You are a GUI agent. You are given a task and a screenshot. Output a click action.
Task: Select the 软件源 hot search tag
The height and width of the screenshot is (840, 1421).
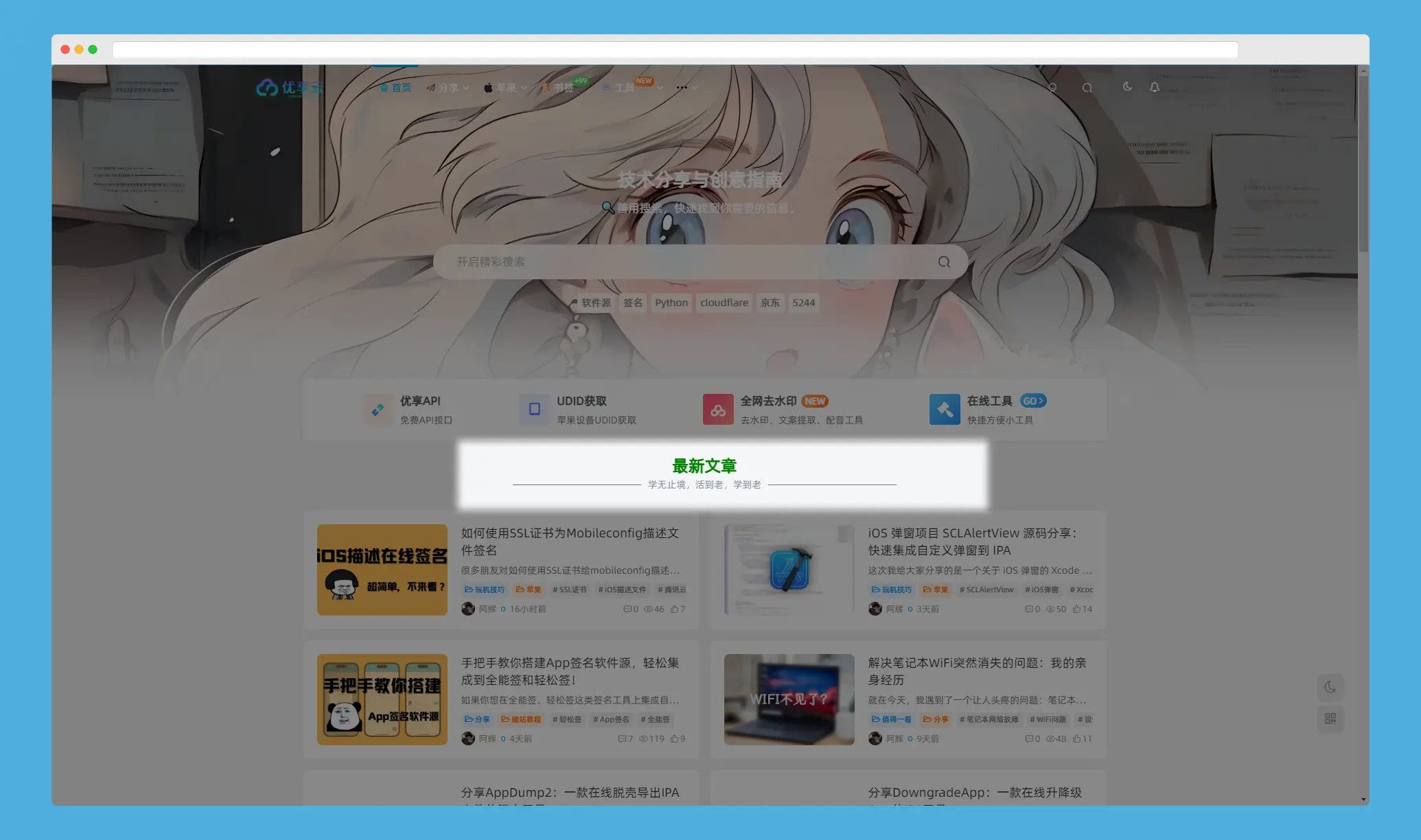596,303
